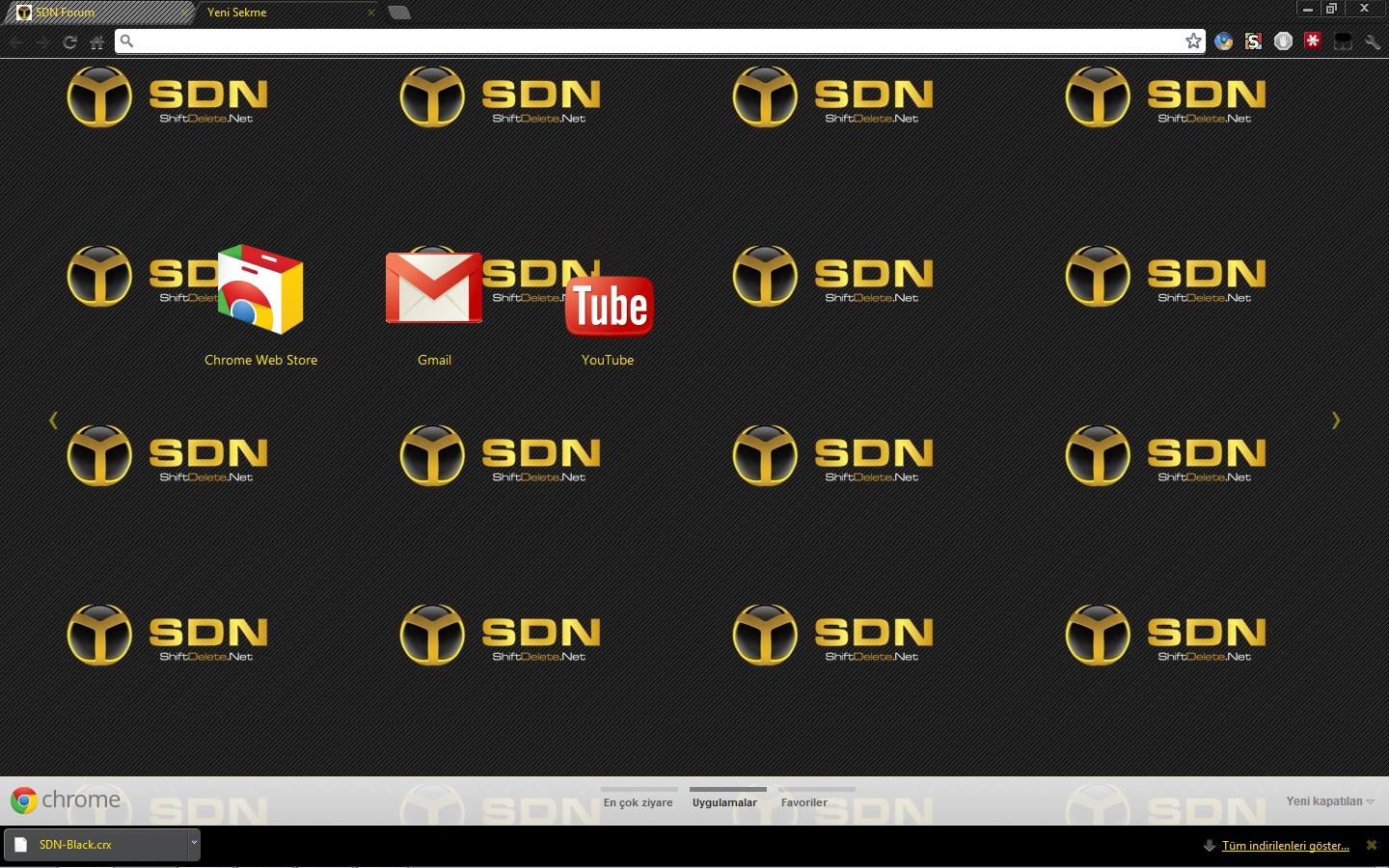The image size is (1389, 868).
Task: Click the blue globe extension icon
Action: pyautogui.click(x=1223, y=41)
